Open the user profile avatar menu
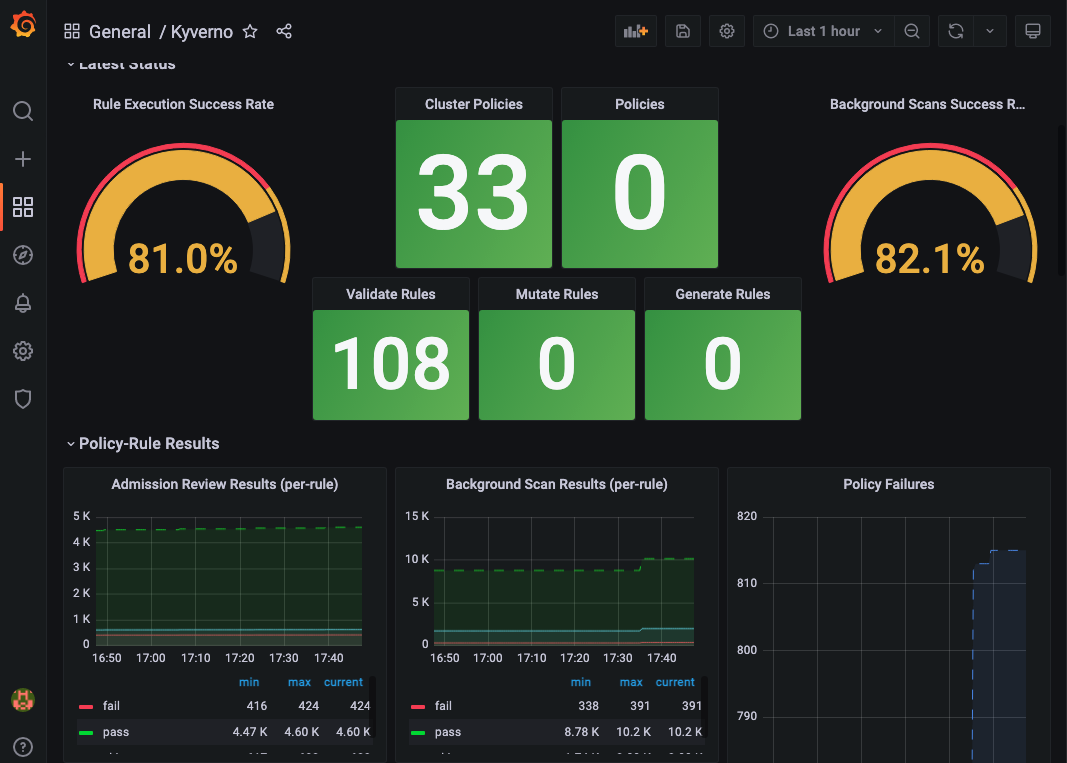Screen dimensions: 1067x763 tap(23, 700)
